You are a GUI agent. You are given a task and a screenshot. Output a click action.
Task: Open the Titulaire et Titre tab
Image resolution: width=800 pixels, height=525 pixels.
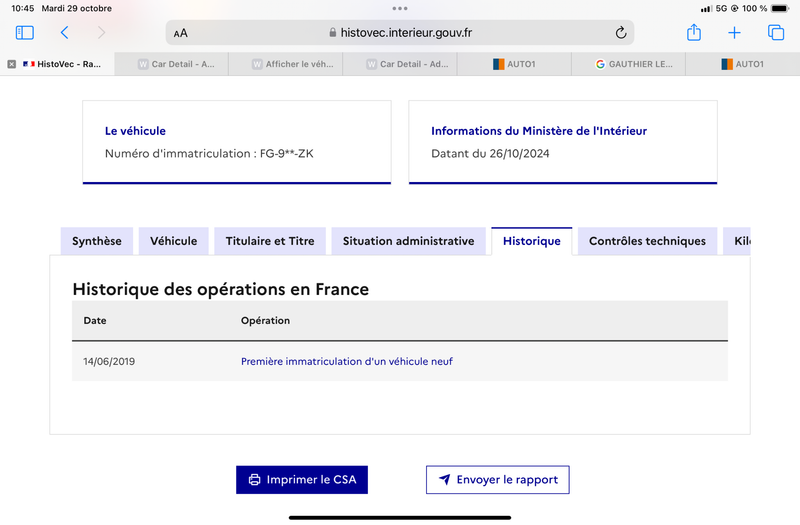[270, 241]
